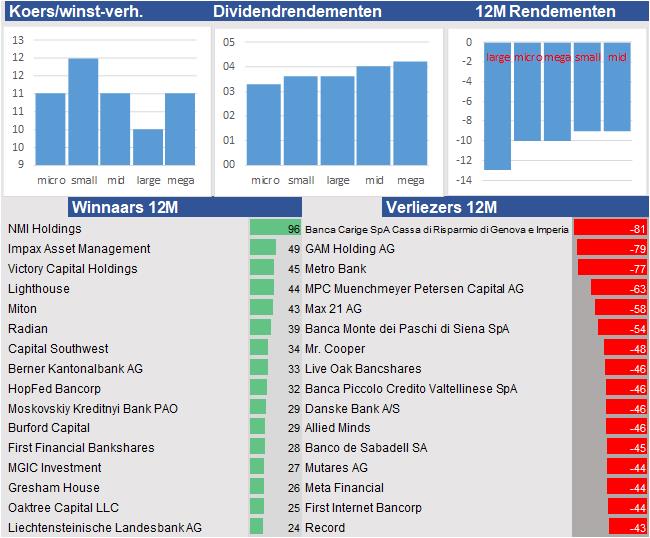Select NMI Holdings in the winners list

[46, 229]
